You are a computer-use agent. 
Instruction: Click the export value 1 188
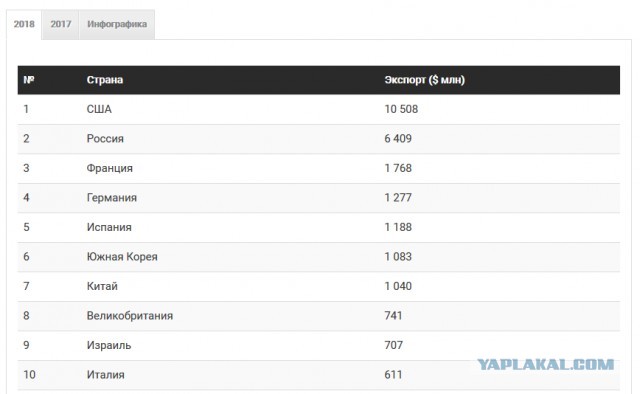[398, 227]
